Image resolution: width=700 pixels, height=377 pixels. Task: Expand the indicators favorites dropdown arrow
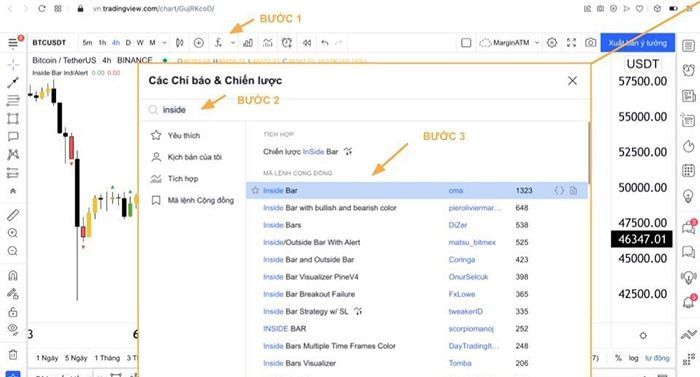pos(233,43)
